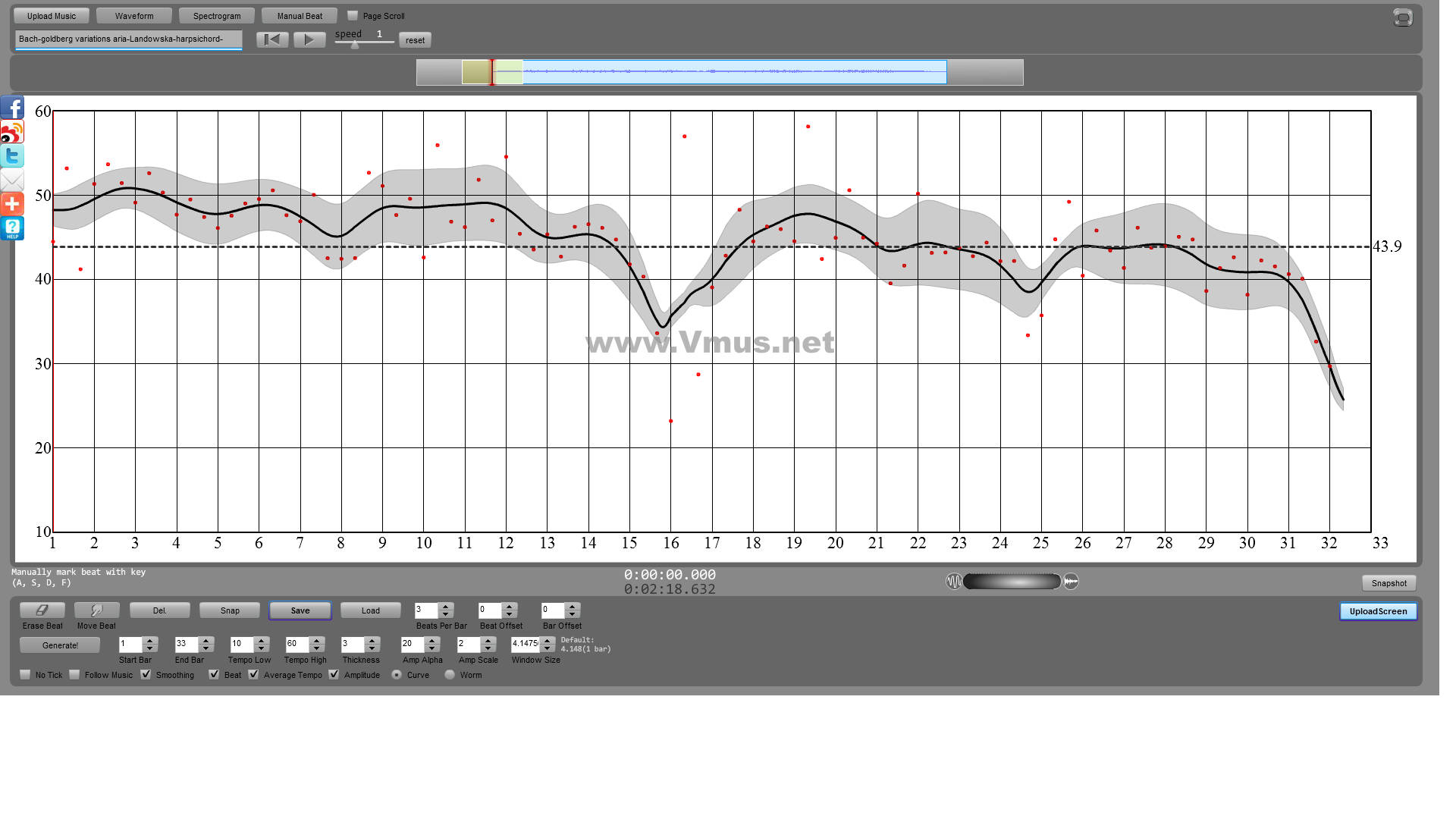Click the email share envelope icon
Screen dimensions: 1456x819
(x=12, y=180)
